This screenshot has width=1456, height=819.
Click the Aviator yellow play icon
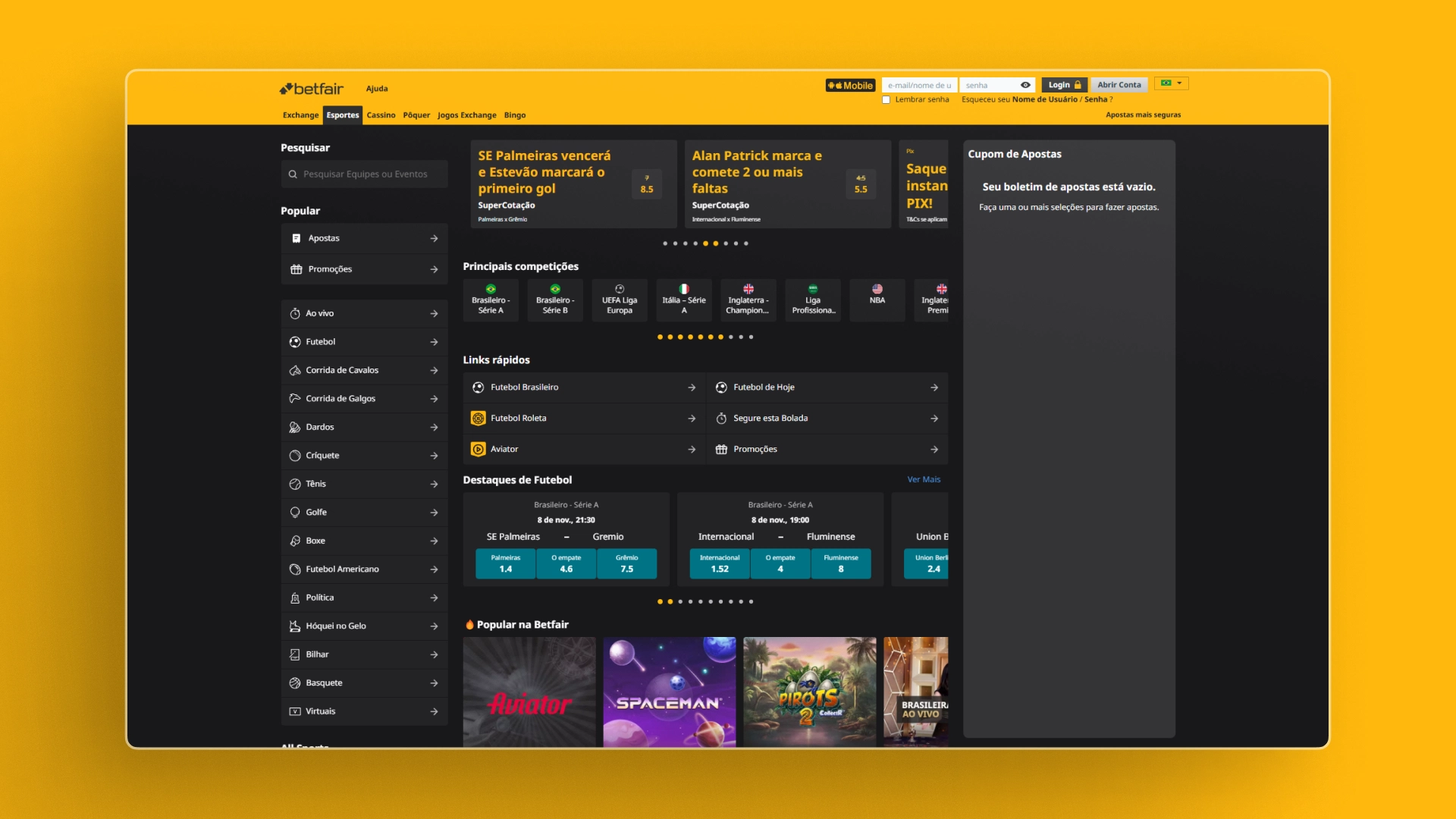[478, 450]
